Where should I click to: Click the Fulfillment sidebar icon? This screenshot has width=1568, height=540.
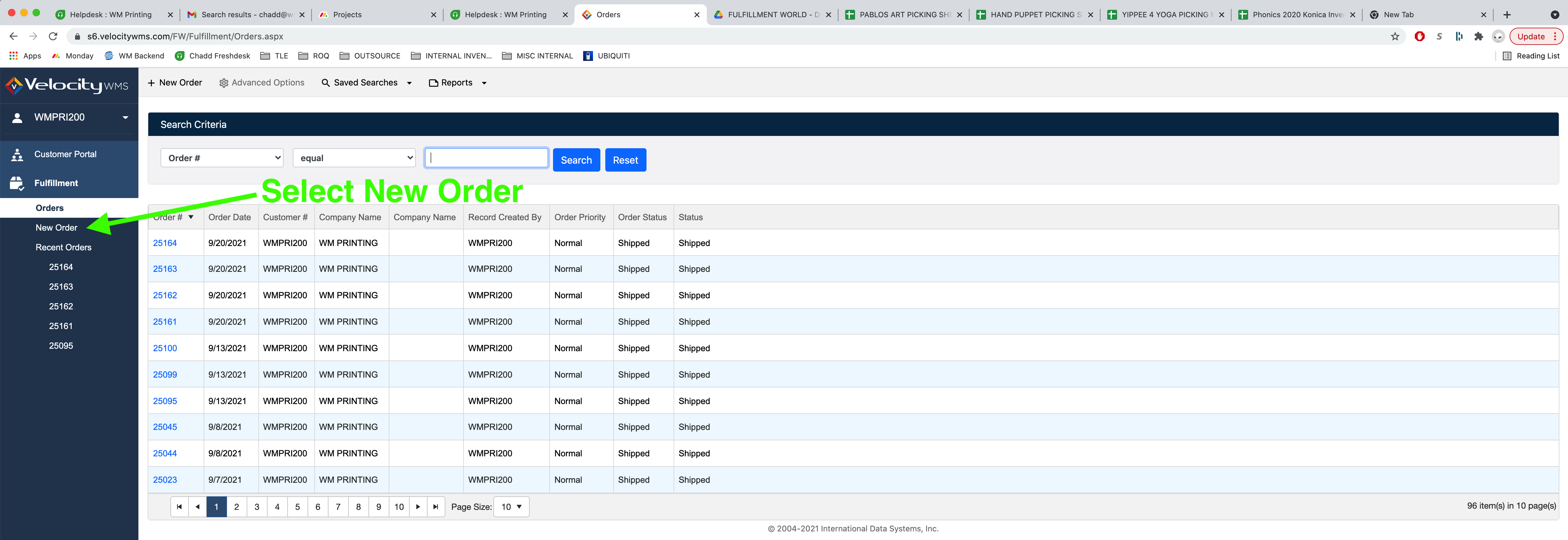point(17,183)
